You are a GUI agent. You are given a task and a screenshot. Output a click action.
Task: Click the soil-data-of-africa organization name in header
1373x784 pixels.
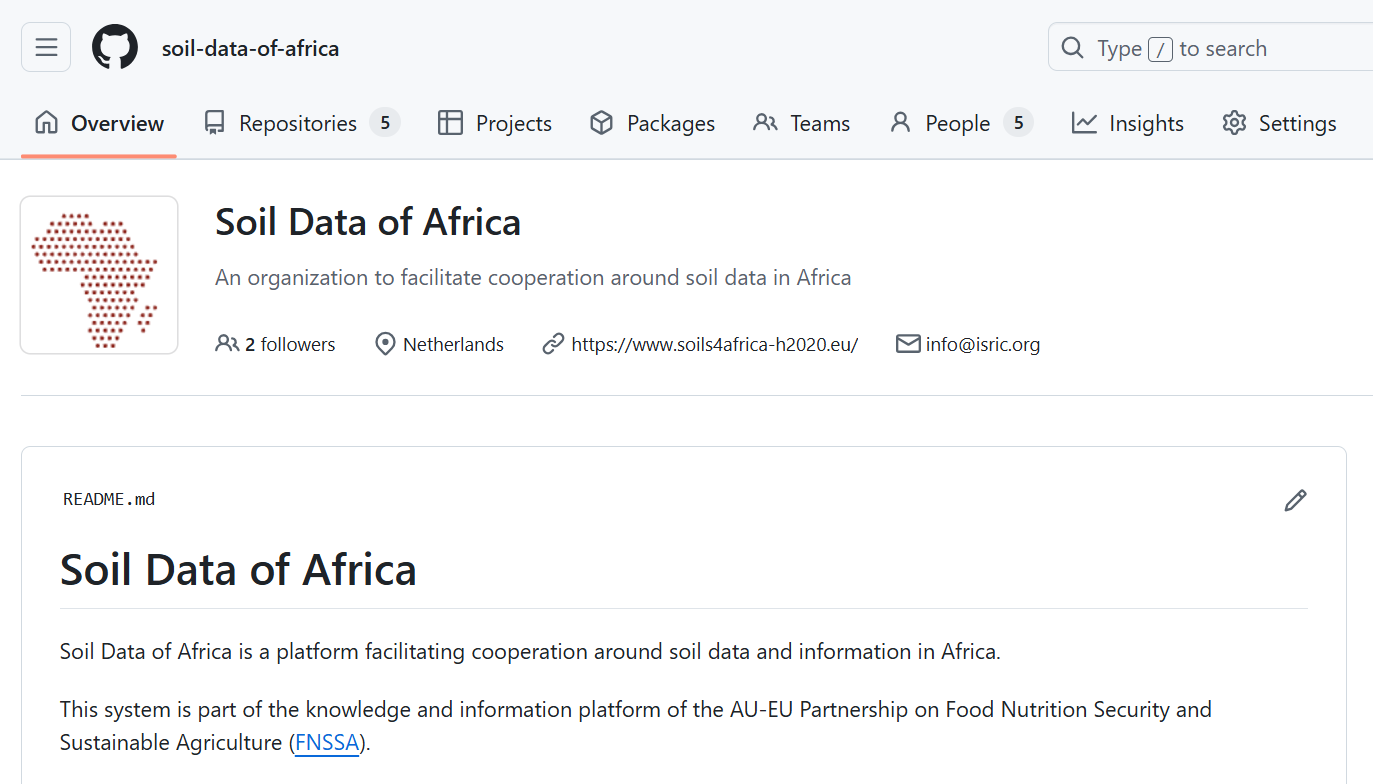pyautogui.click(x=250, y=48)
